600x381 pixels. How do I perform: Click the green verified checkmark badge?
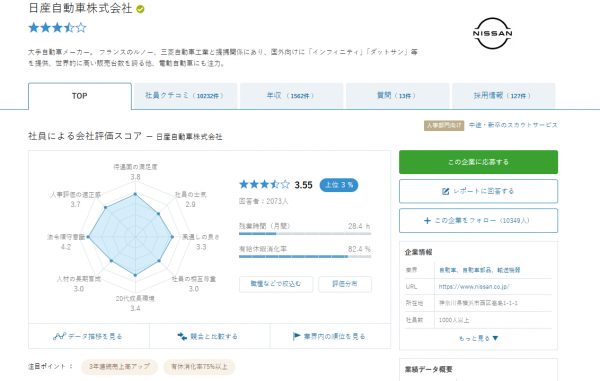(x=140, y=9)
